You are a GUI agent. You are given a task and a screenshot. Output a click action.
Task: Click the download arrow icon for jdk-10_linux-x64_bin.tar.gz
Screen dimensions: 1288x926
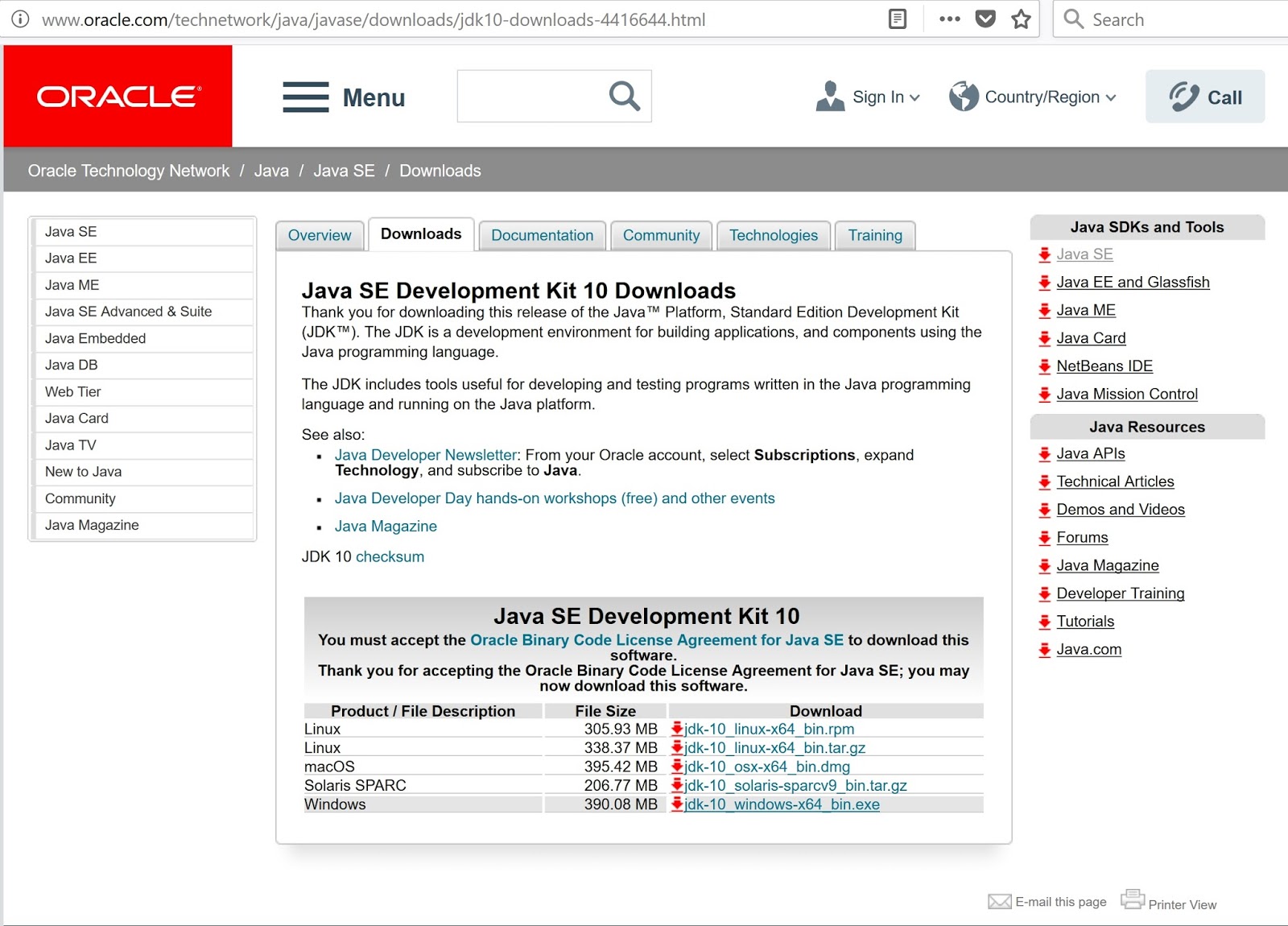pos(677,747)
